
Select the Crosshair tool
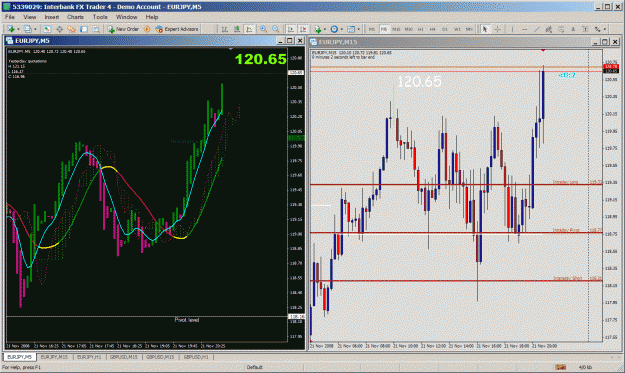pyautogui.click(x=497, y=29)
